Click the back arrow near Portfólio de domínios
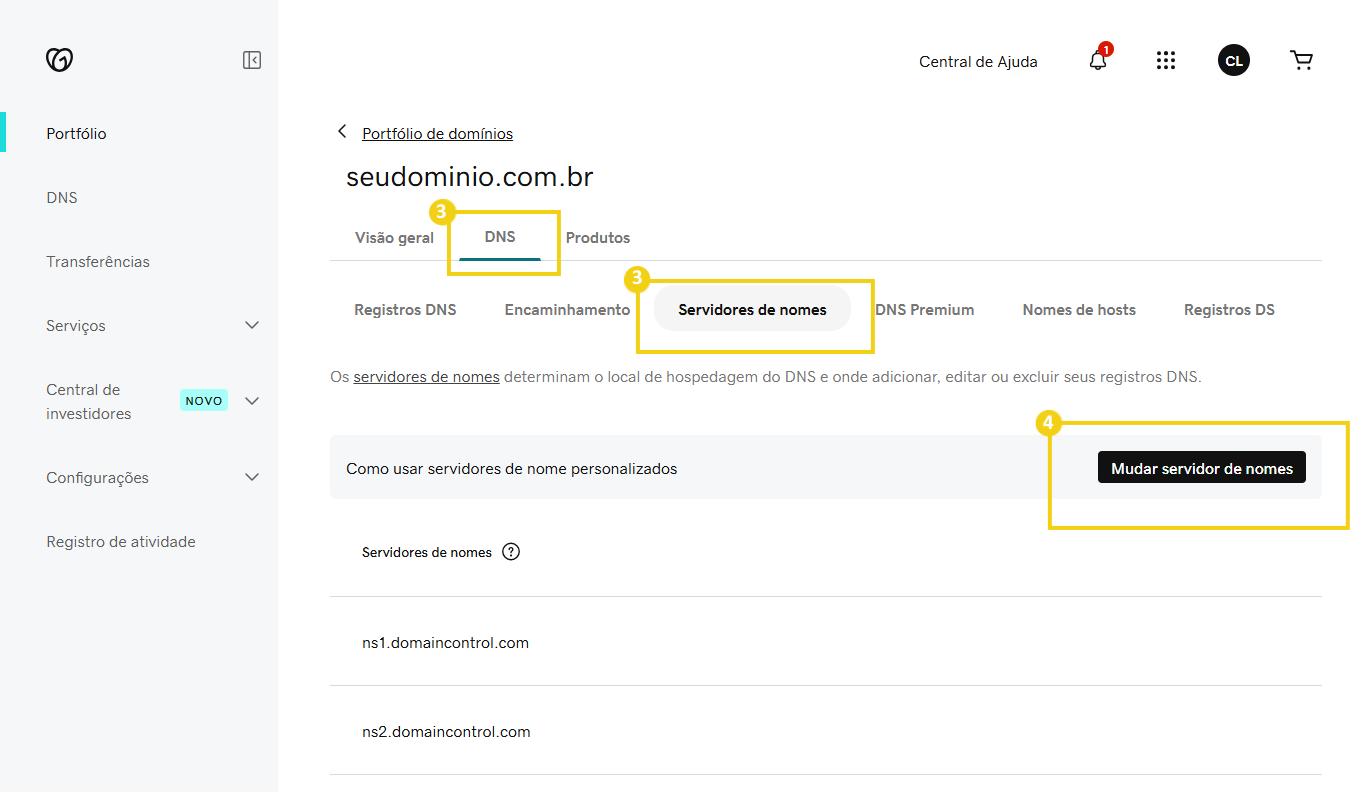Image resolution: width=1361 pixels, height=792 pixels. (x=342, y=131)
